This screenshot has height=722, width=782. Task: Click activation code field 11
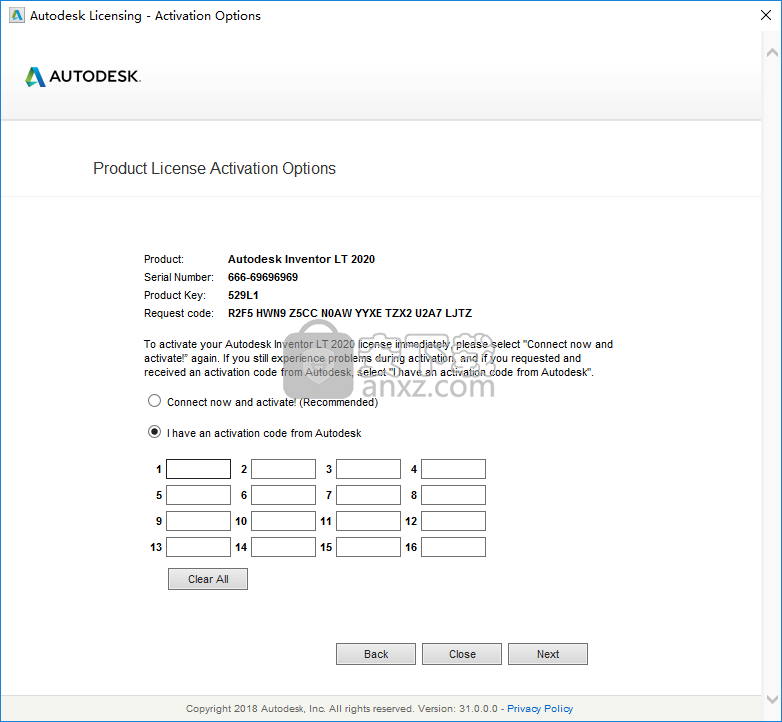pyautogui.click(x=369, y=521)
